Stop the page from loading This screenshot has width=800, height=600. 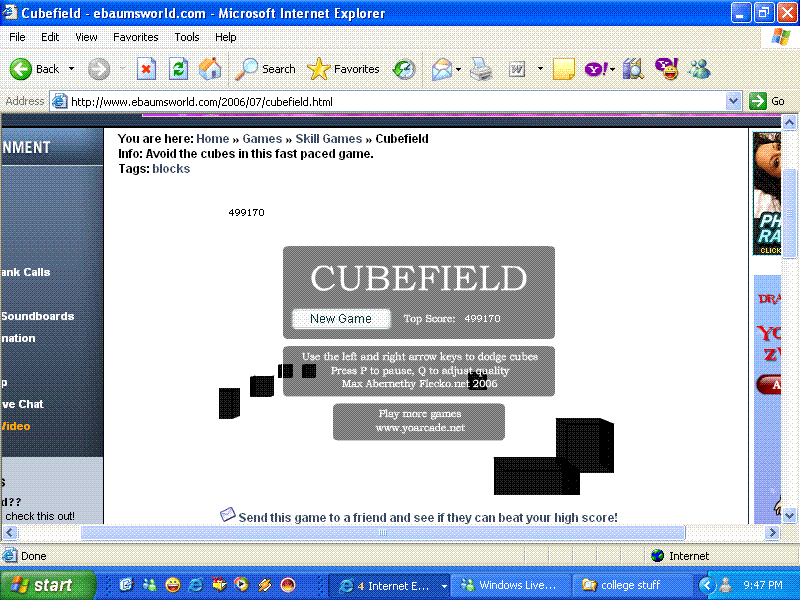[147, 70]
